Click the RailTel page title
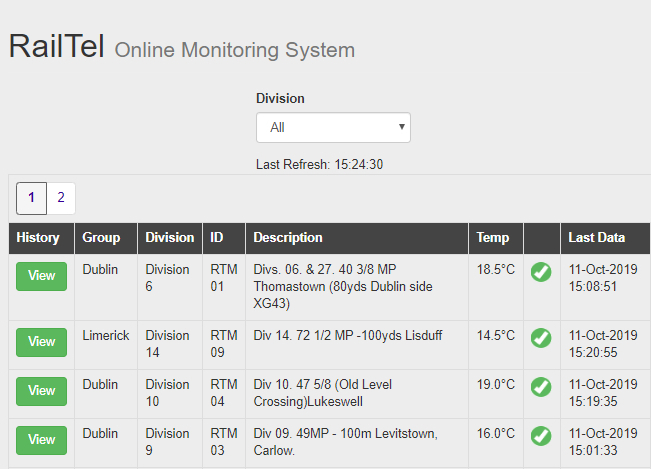651x469 pixels. click(57, 47)
